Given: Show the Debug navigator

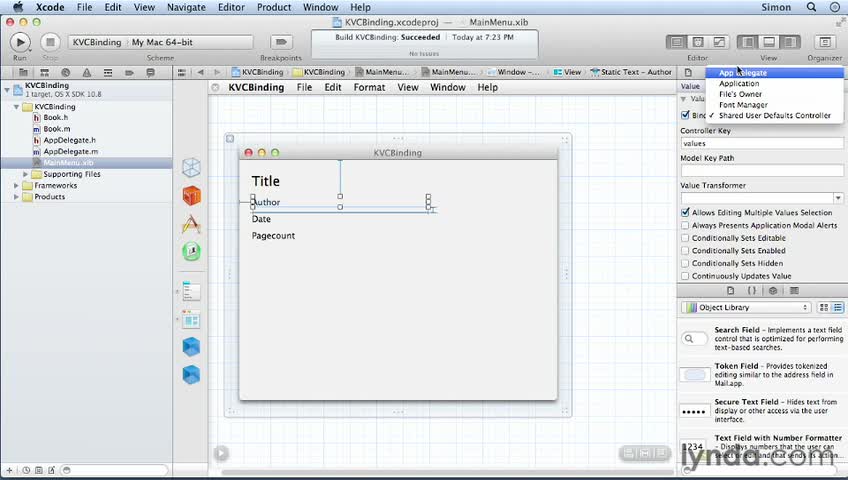Looking at the screenshot, I should tap(108, 72).
